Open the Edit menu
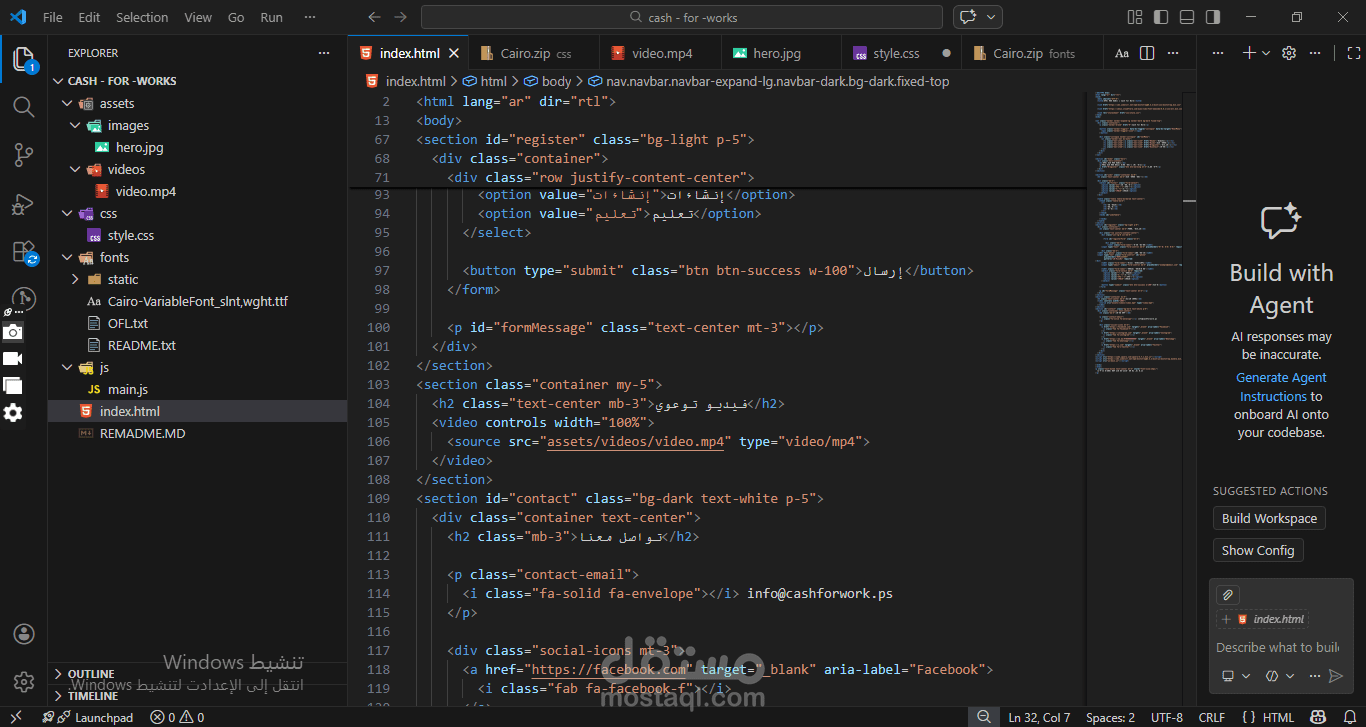1366x727 pixels. click(x=89, y=17)
